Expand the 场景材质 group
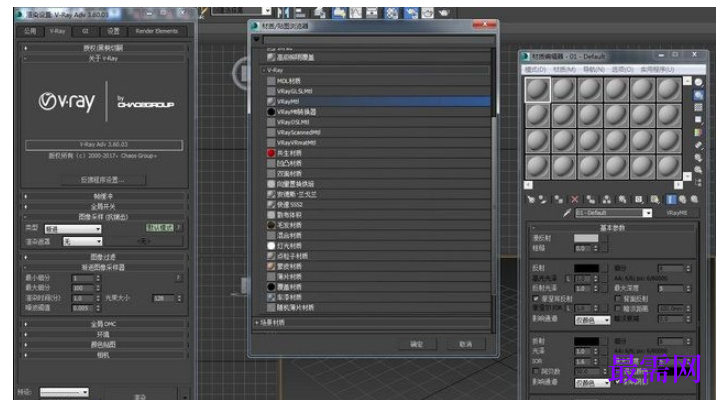This screenshot has height=400, width=720. click(257, 322)
